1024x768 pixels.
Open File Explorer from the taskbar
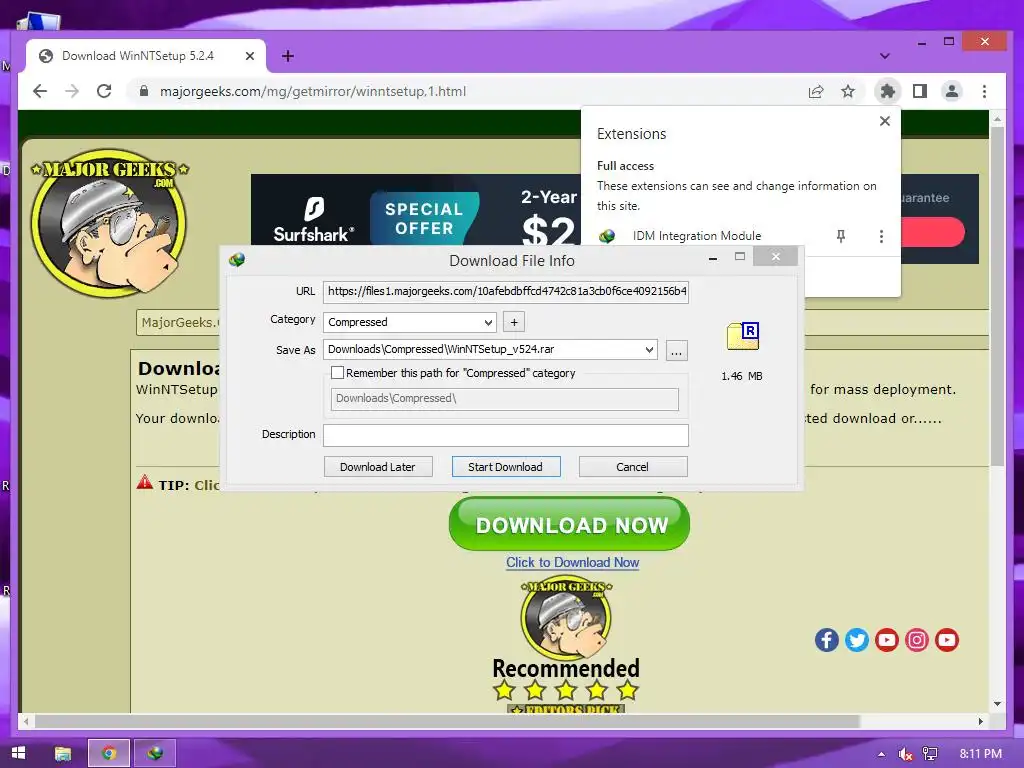[x=63, y=754]
